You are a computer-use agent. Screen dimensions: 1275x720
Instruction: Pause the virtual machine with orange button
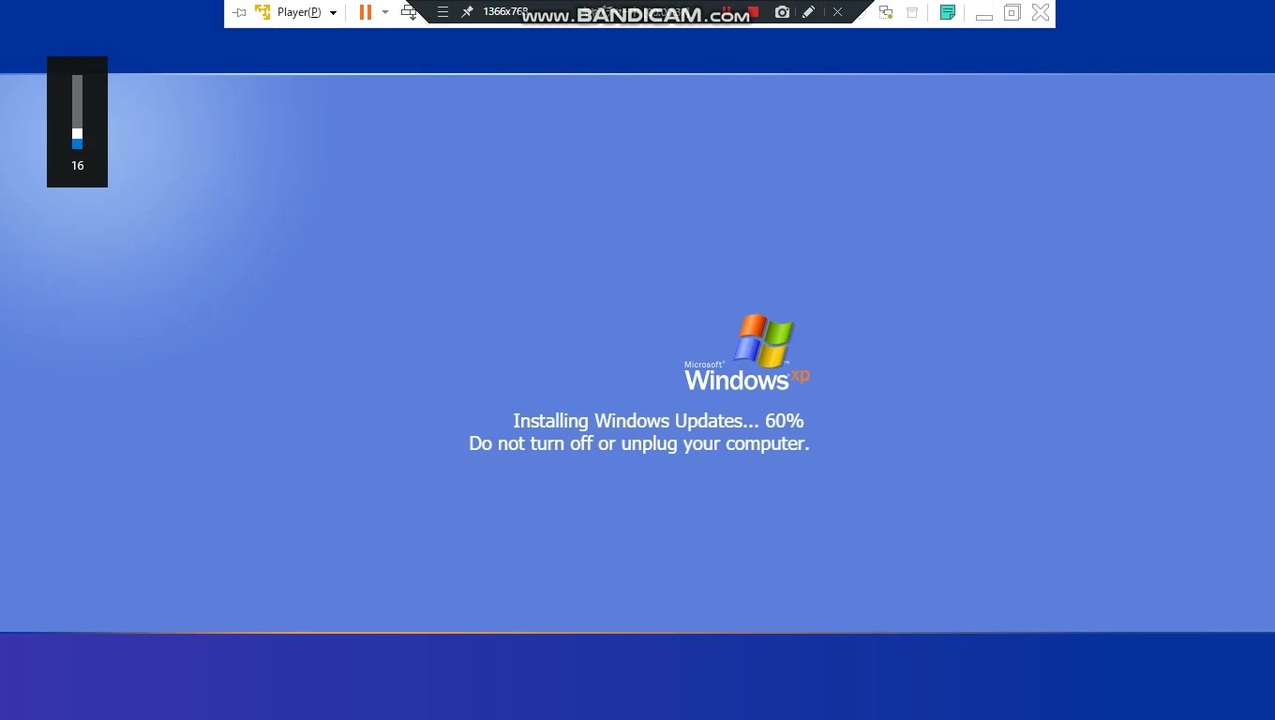(x=365, y=12)
